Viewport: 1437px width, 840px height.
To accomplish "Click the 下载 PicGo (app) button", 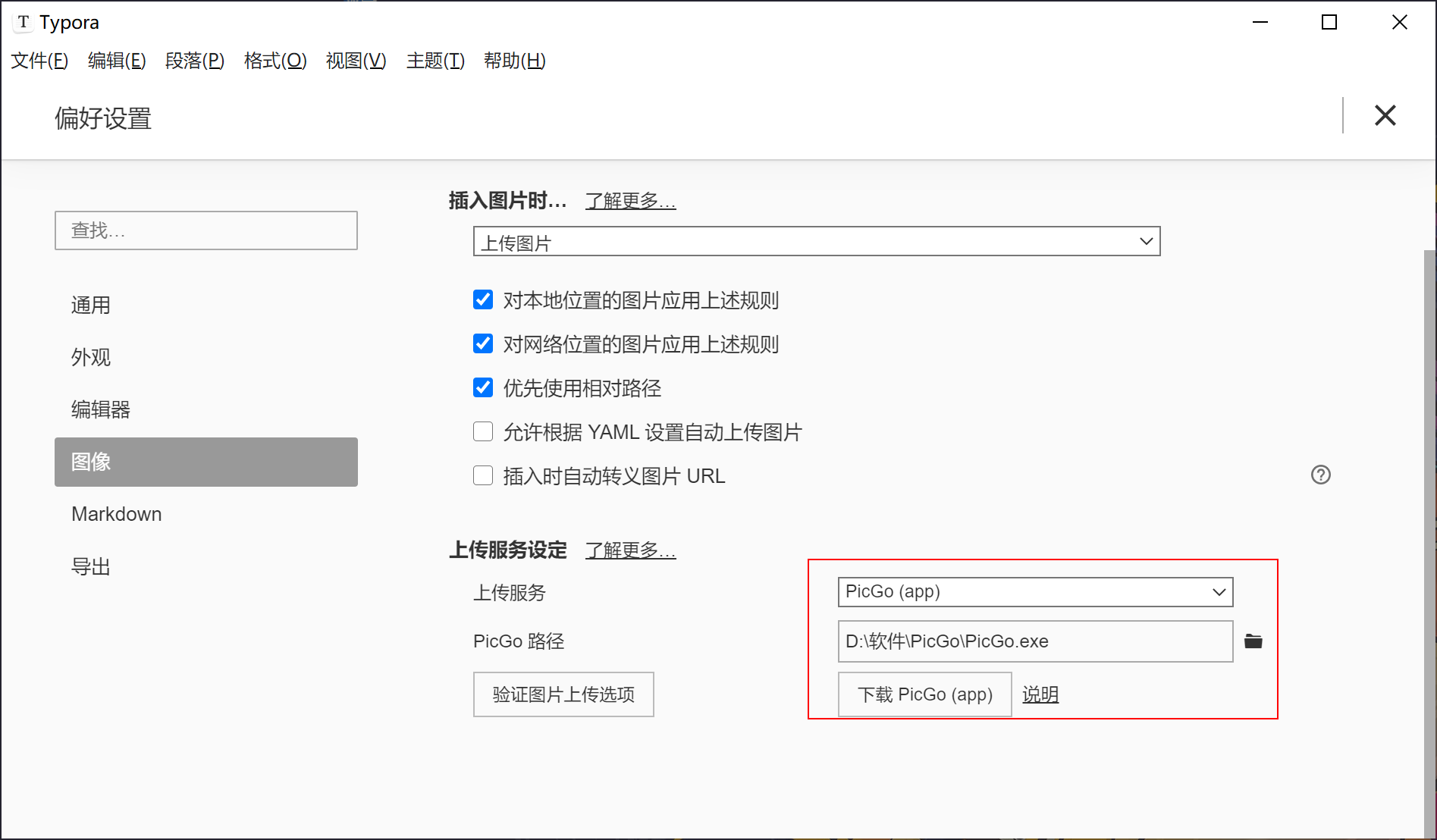I will tap(924, 694).
